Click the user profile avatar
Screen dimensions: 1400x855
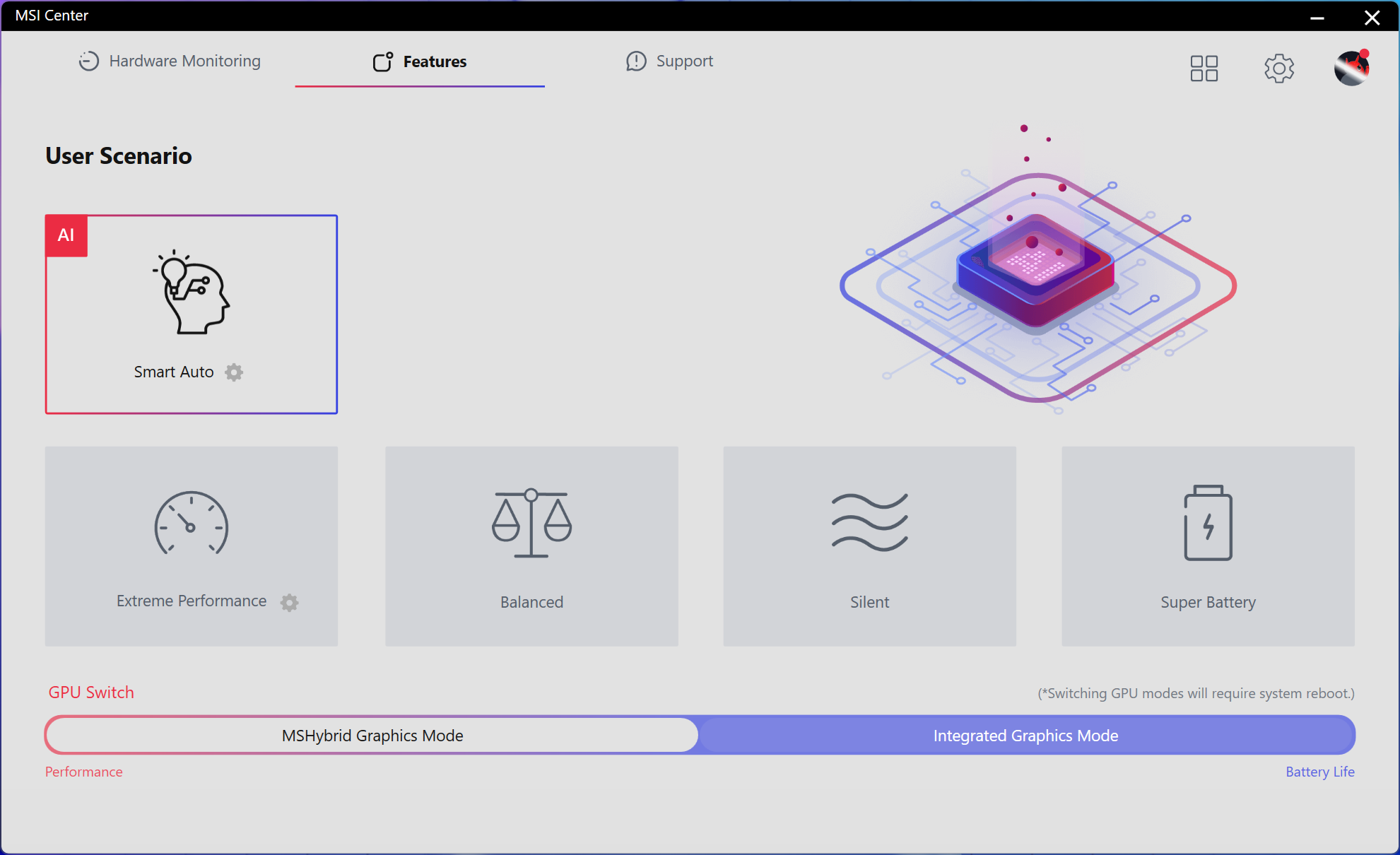[1351, 69]
